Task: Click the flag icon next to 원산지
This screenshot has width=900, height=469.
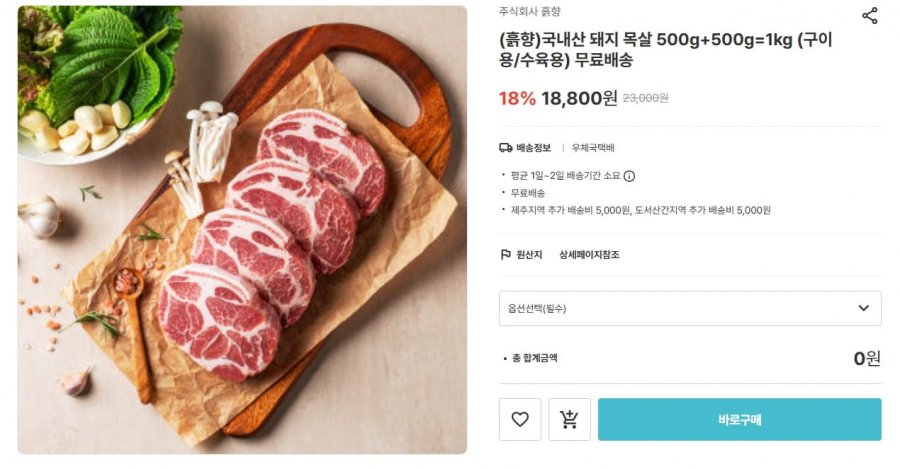Action: click(506, 255)
